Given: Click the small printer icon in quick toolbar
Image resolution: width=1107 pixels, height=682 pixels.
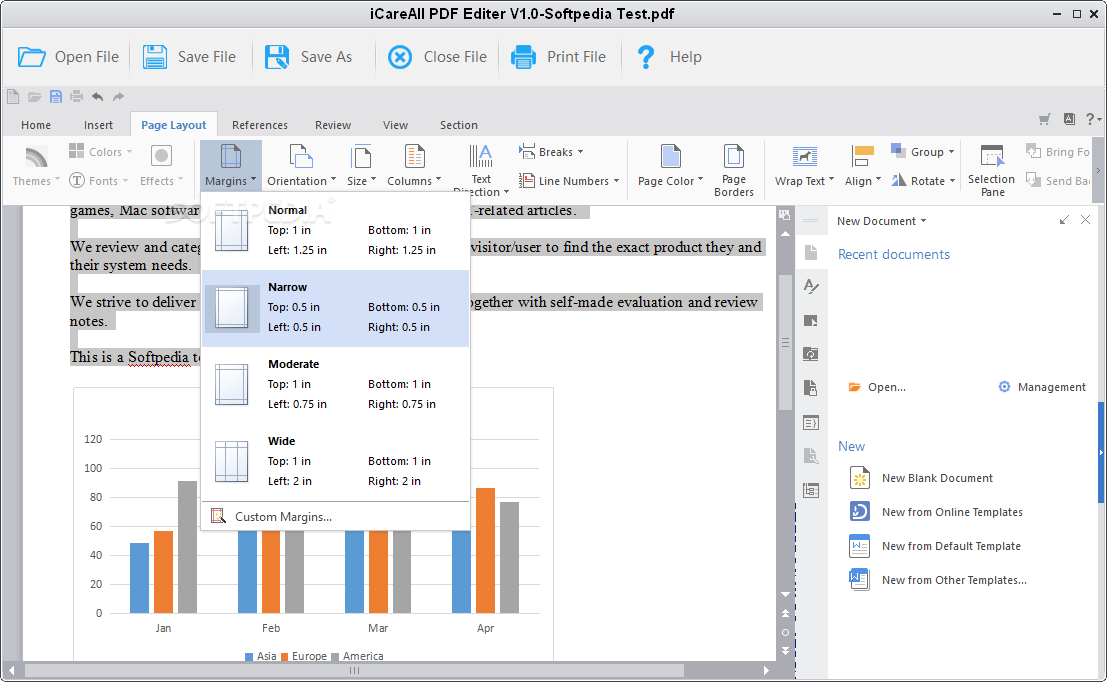Looking at the screenshot, I should 76,96.
